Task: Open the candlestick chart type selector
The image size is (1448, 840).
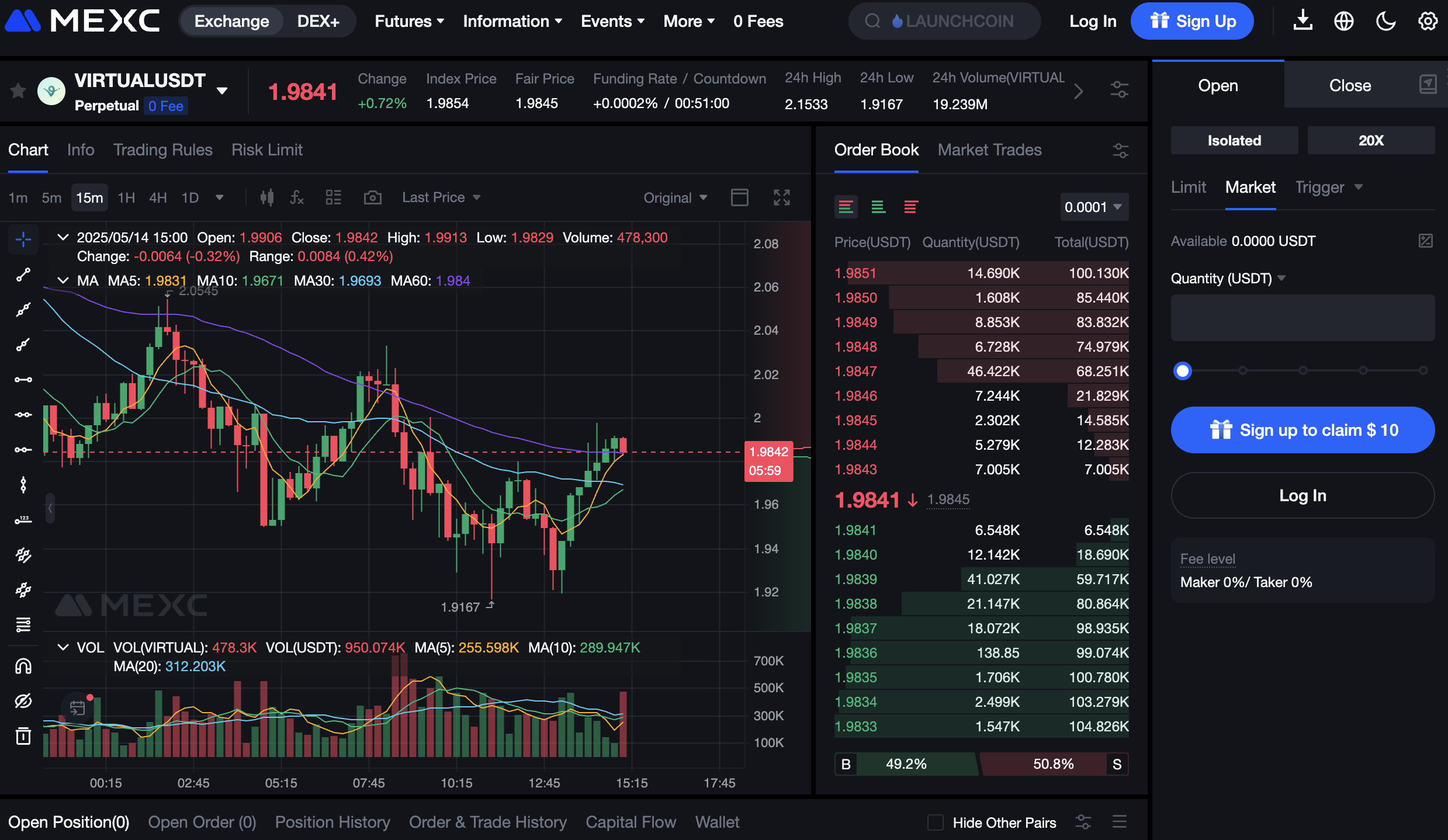Action: click(267, 197)
